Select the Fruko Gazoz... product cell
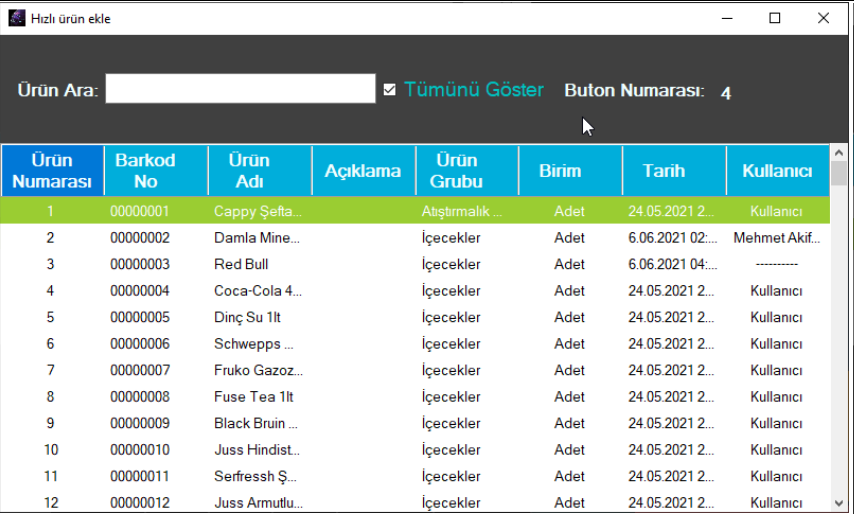 pos(260,370)
